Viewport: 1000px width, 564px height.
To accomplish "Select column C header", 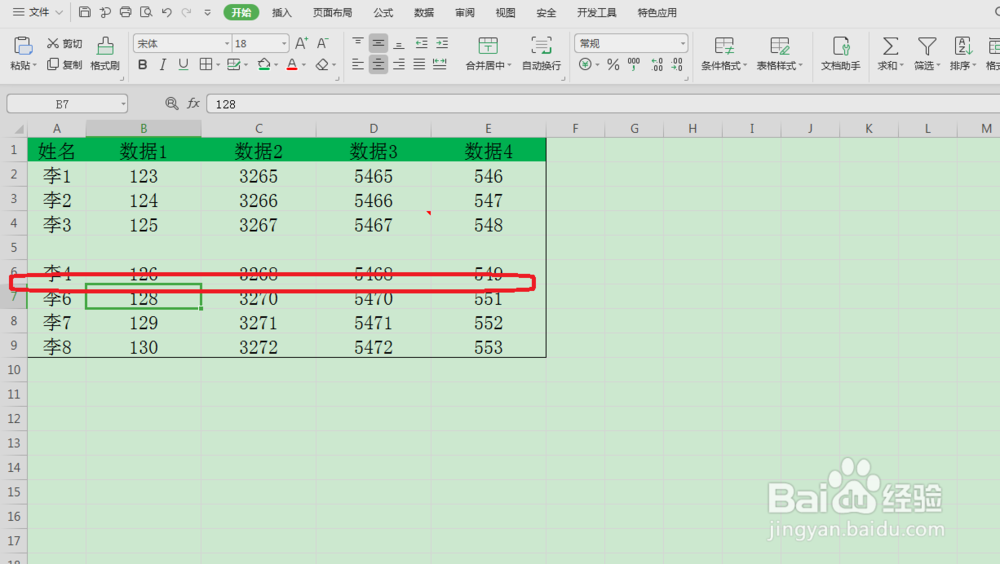I will point(258,128).
